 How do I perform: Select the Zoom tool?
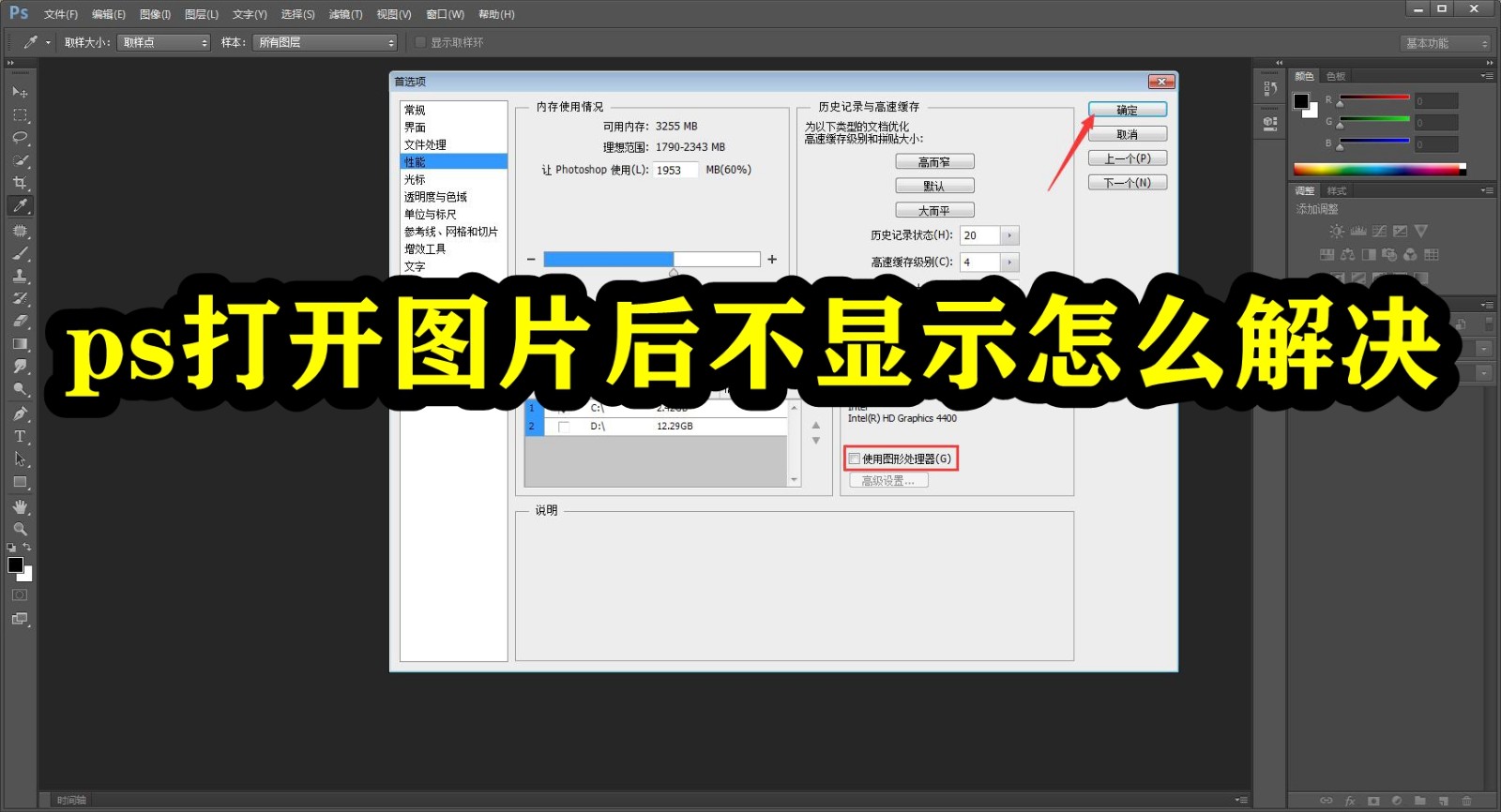(20, 529)
